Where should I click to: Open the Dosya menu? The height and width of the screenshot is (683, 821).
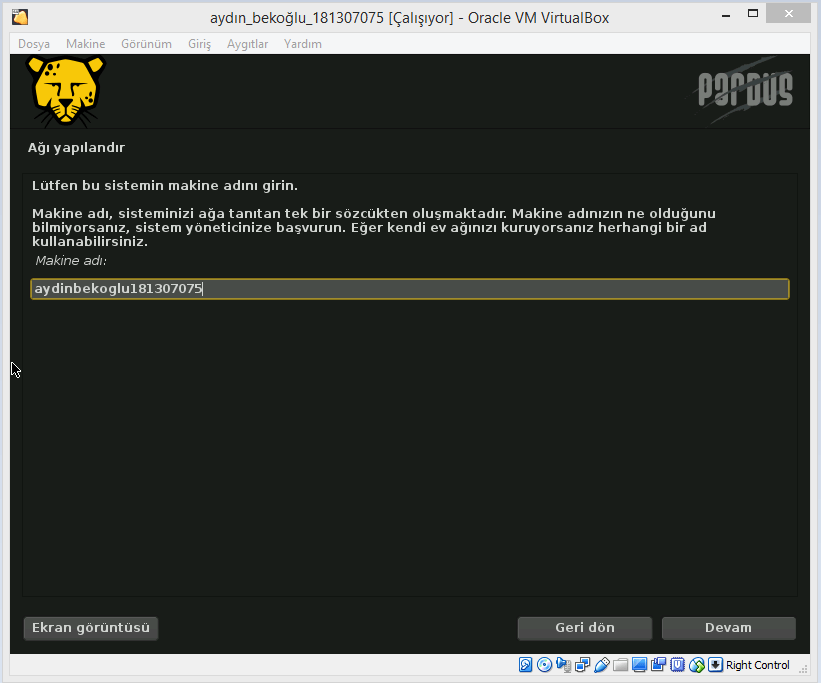(x=34, y=44)
